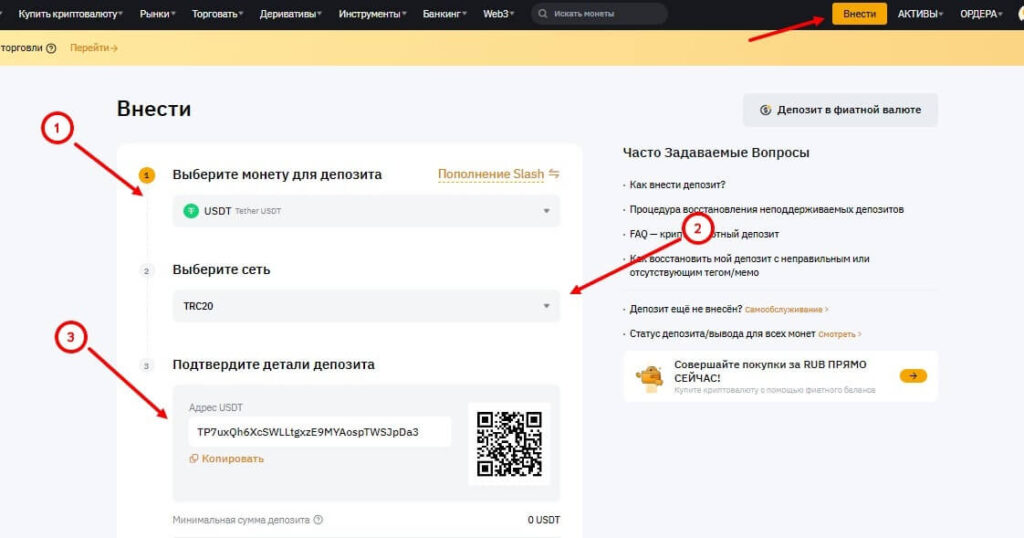Open the Банкинг menu

pos(443,14)
